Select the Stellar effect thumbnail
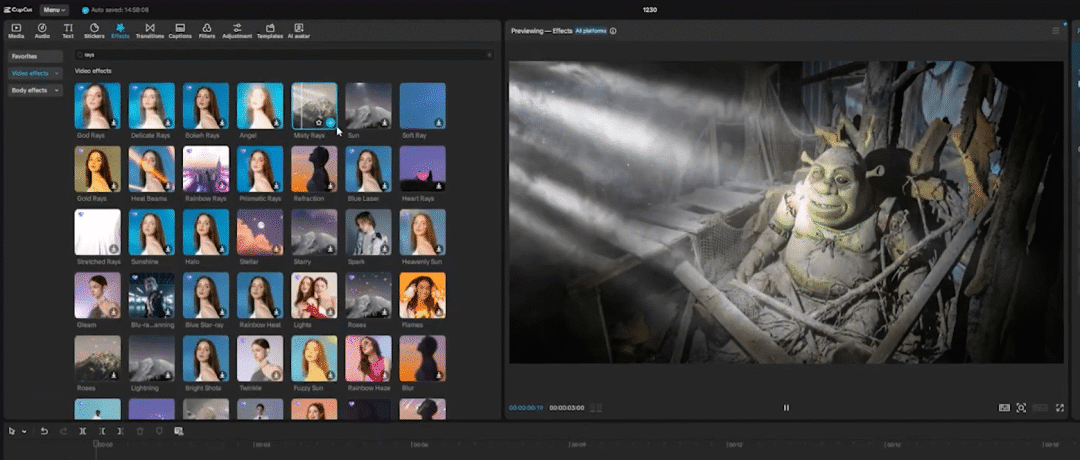Viewport: 1080px width, 460px height. click(x=260, y=232)
